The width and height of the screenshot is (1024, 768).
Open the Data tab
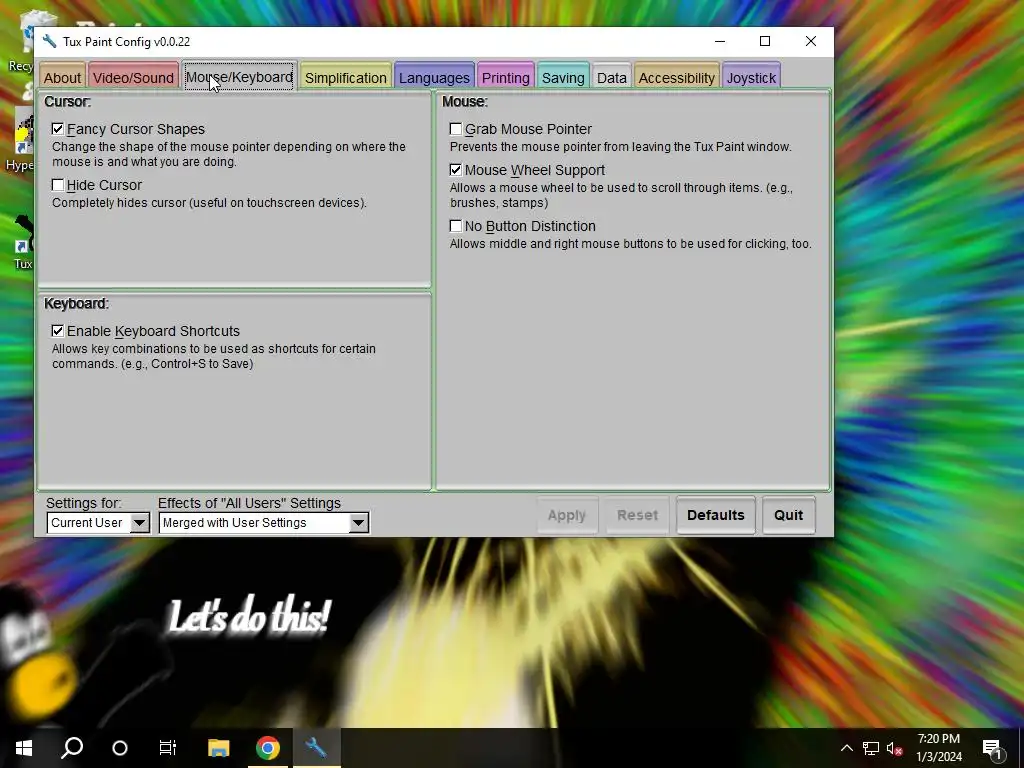point(611,77)
